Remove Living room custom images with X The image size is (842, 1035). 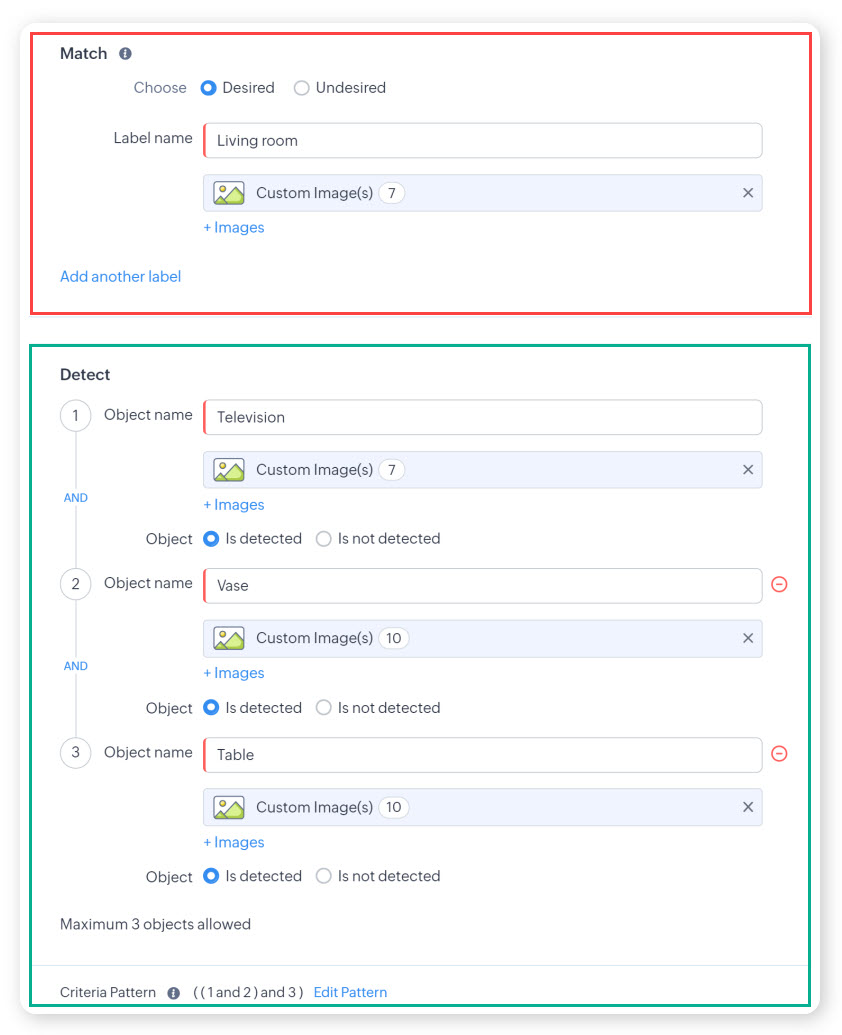point(748,193)
